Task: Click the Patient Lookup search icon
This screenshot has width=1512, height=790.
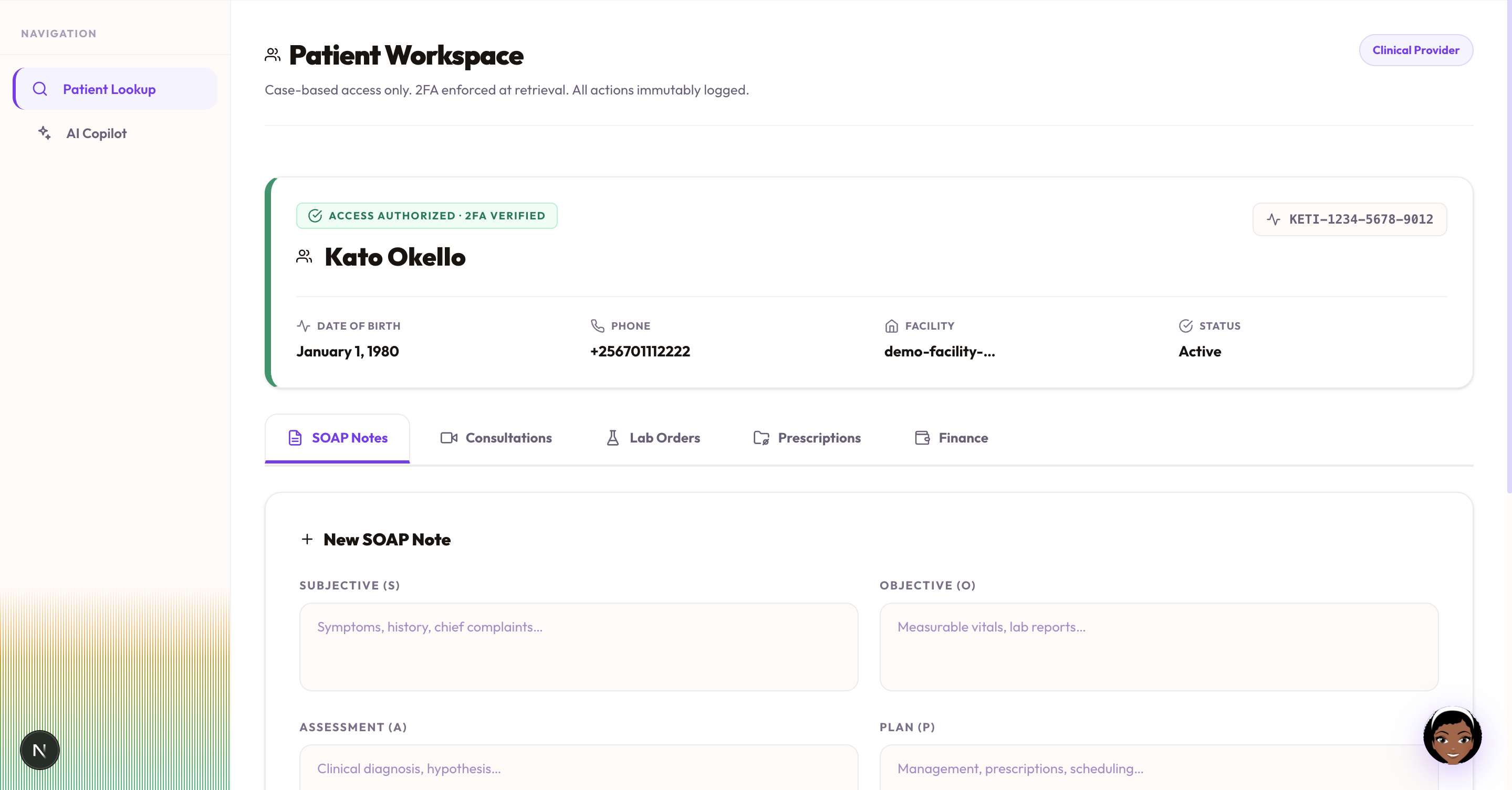Action: click(40, 89)
